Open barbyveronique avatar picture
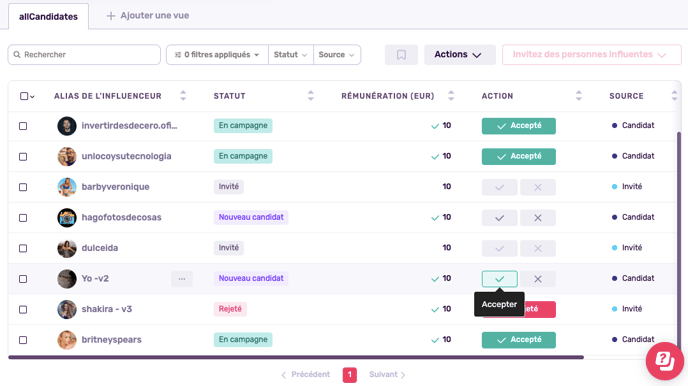688x386 pixels. point(67,187)
